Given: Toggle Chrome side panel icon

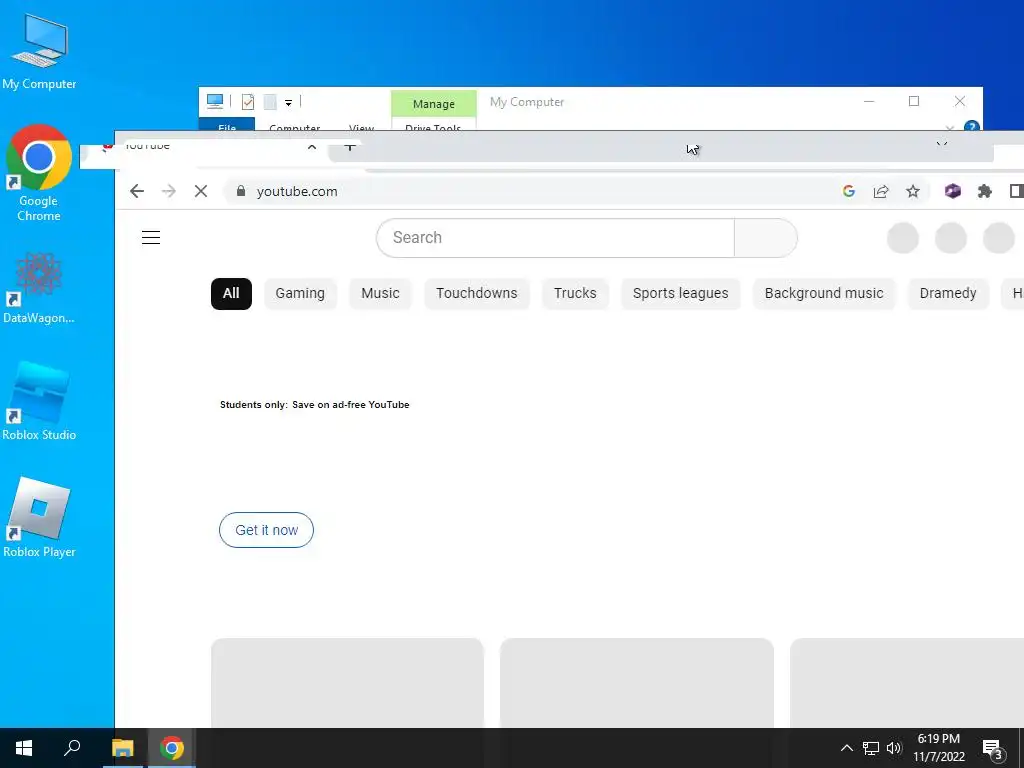Looking at the screenshot, I should point(1016,191).
